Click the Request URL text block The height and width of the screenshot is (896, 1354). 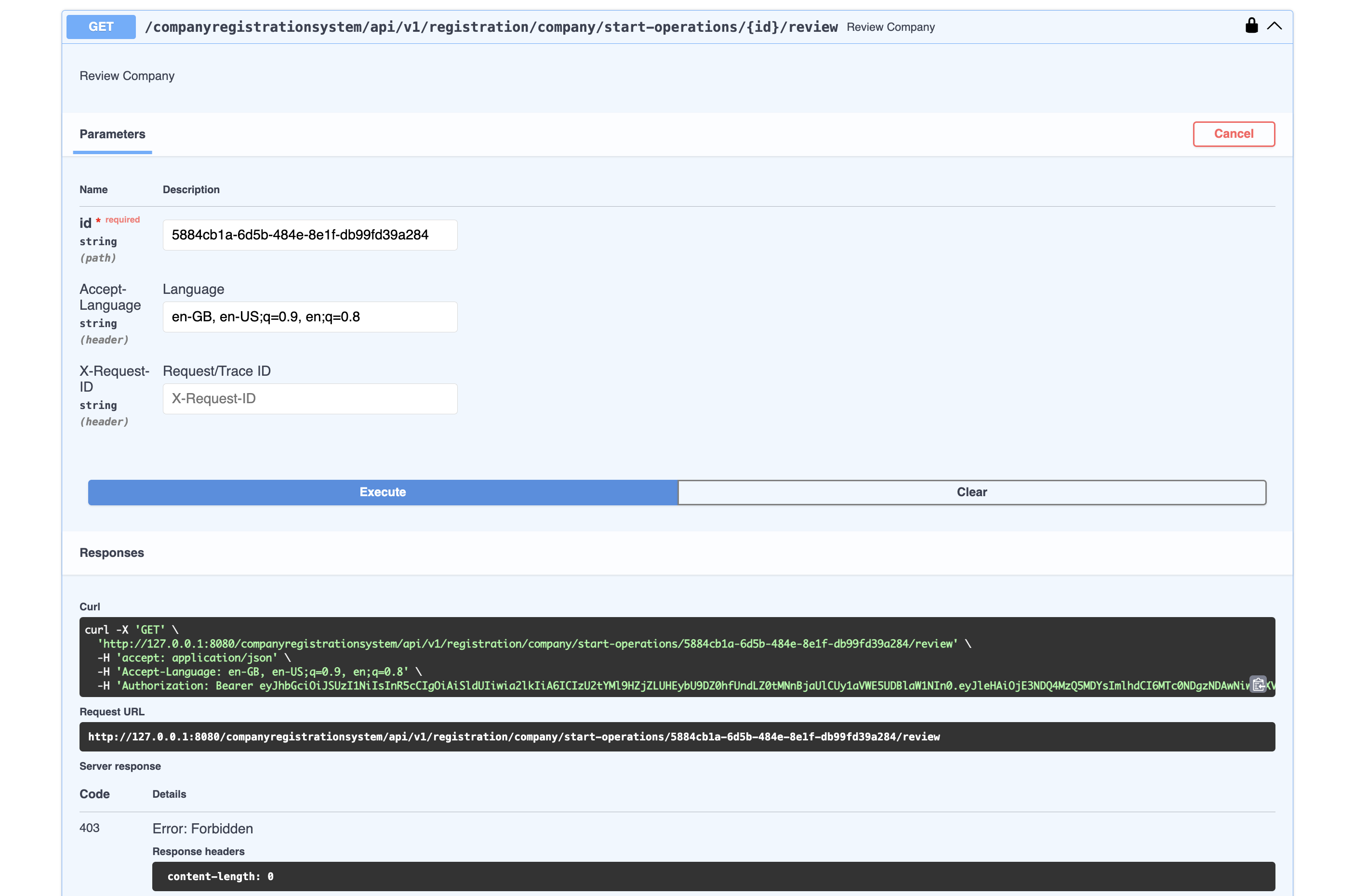(513, 737)
